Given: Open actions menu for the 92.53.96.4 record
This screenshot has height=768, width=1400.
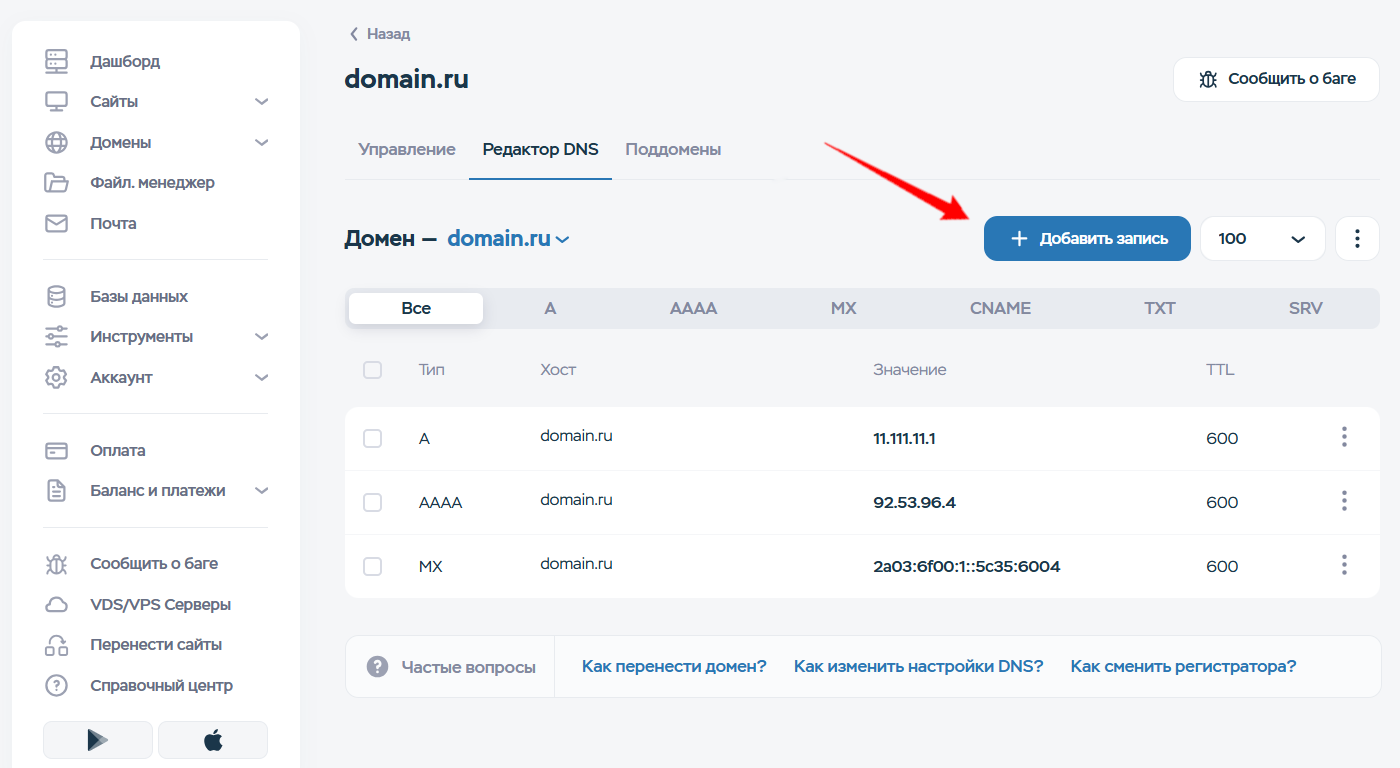Looking at the screenshot, I should (1344, 501).
